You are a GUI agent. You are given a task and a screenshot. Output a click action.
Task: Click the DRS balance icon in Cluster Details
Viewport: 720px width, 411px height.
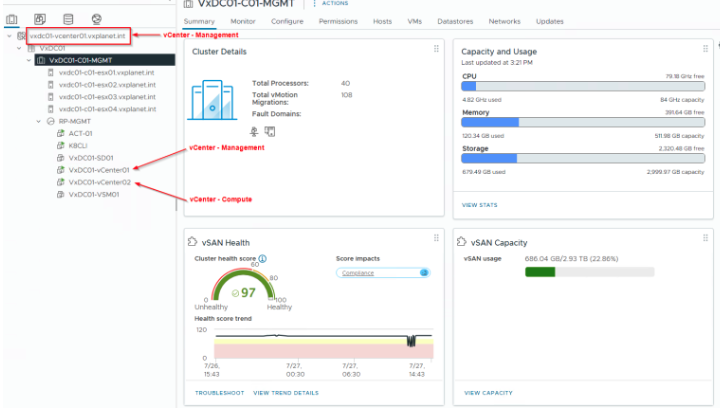[x=254, y=132]
